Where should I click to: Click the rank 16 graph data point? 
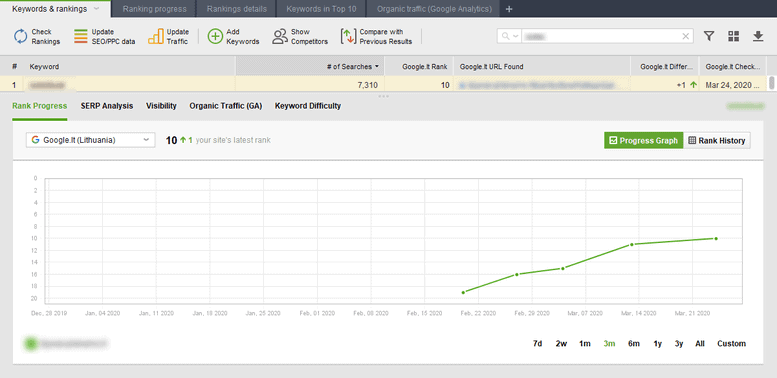517,274
